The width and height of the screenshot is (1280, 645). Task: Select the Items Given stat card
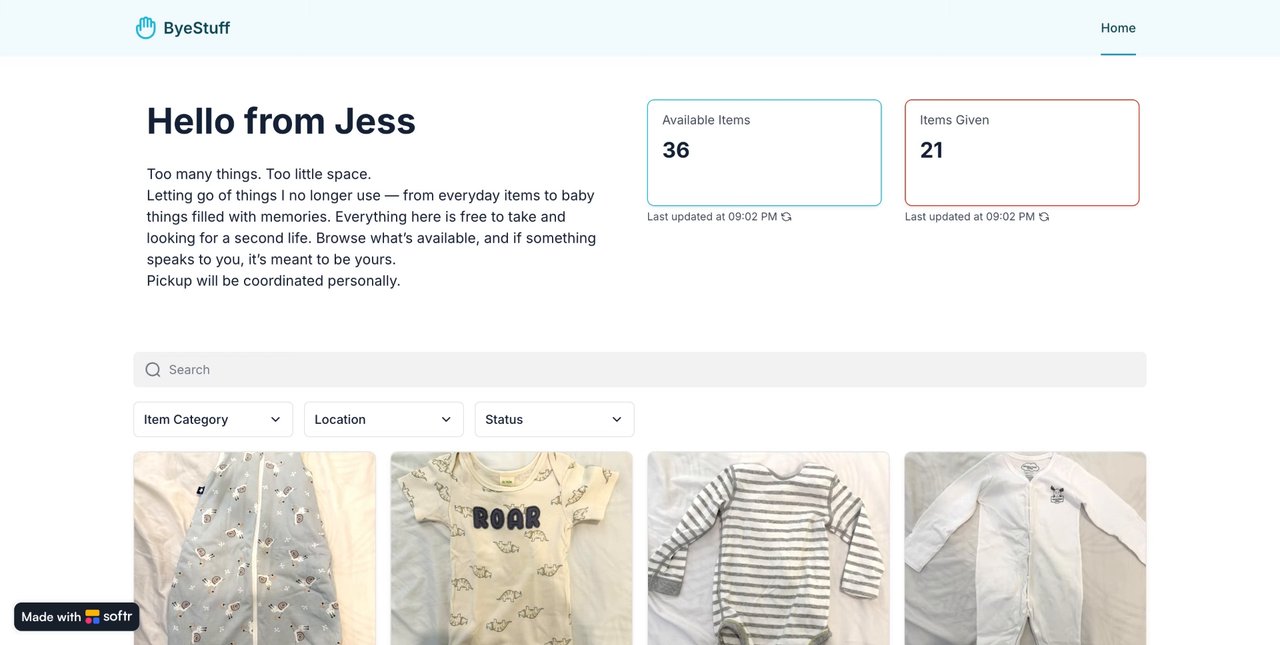[1021, 152]
